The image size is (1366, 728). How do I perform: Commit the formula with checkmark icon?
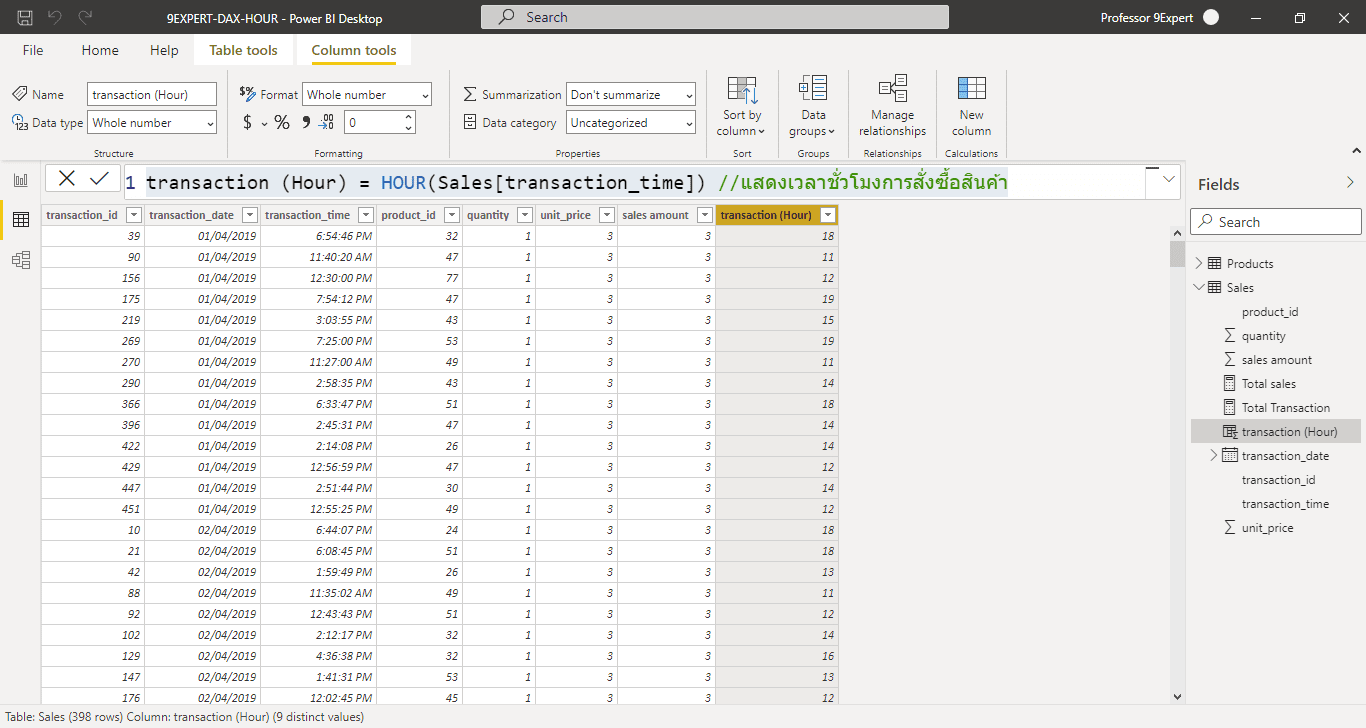coord(99,178)
